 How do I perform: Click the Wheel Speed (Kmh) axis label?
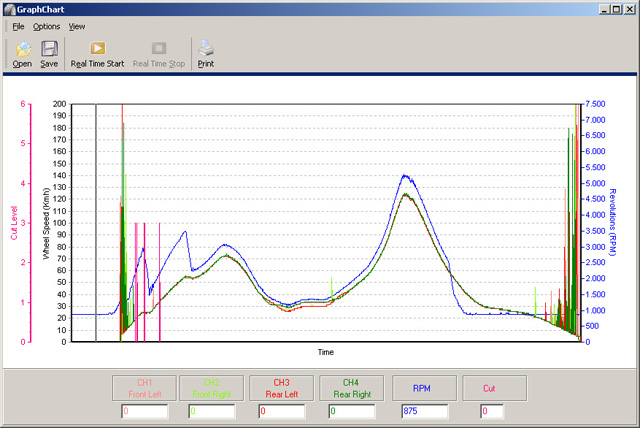point(46,224)
